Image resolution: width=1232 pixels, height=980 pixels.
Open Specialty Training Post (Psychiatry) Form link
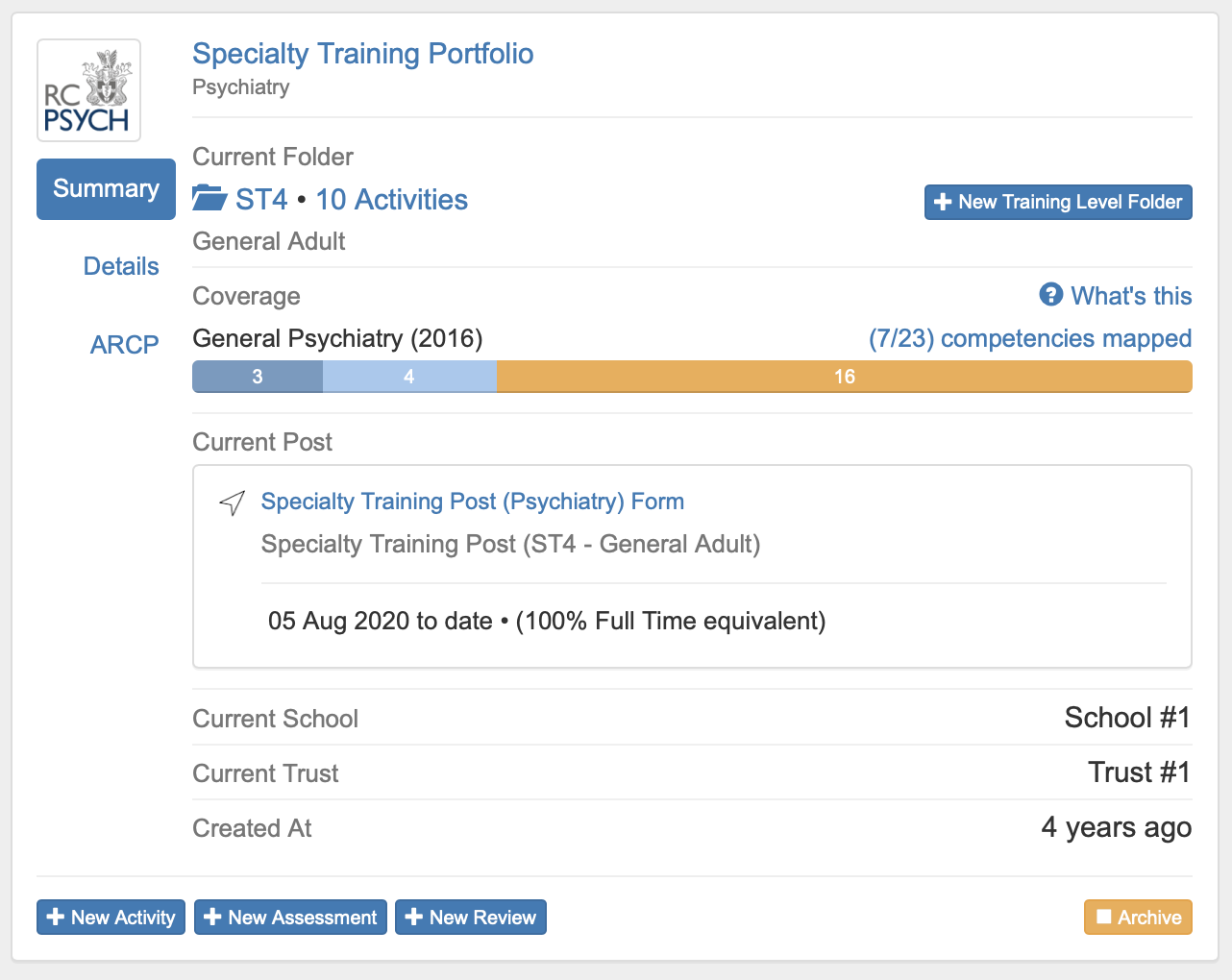click(x=472, y=502)
